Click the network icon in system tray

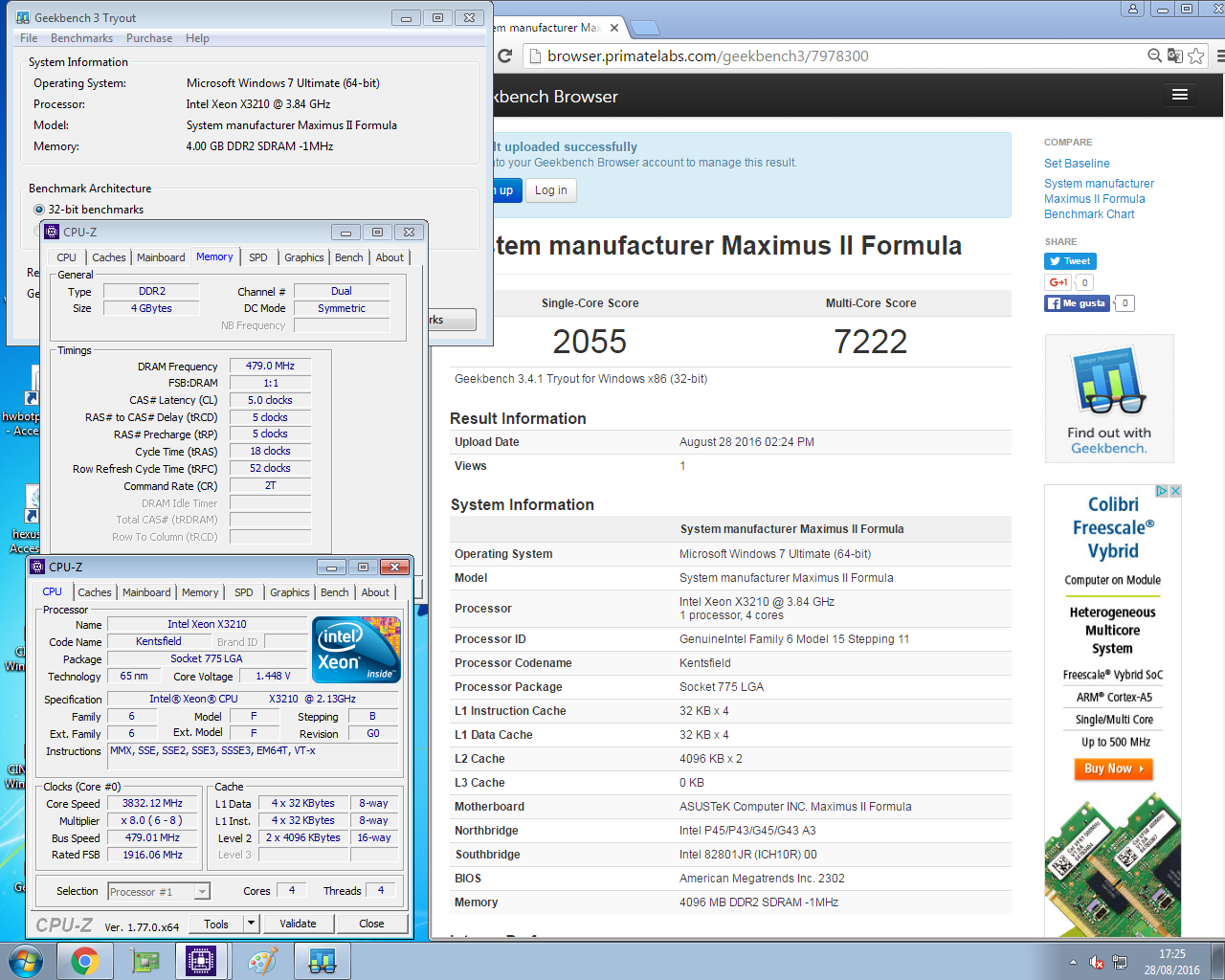[1120, 962]
